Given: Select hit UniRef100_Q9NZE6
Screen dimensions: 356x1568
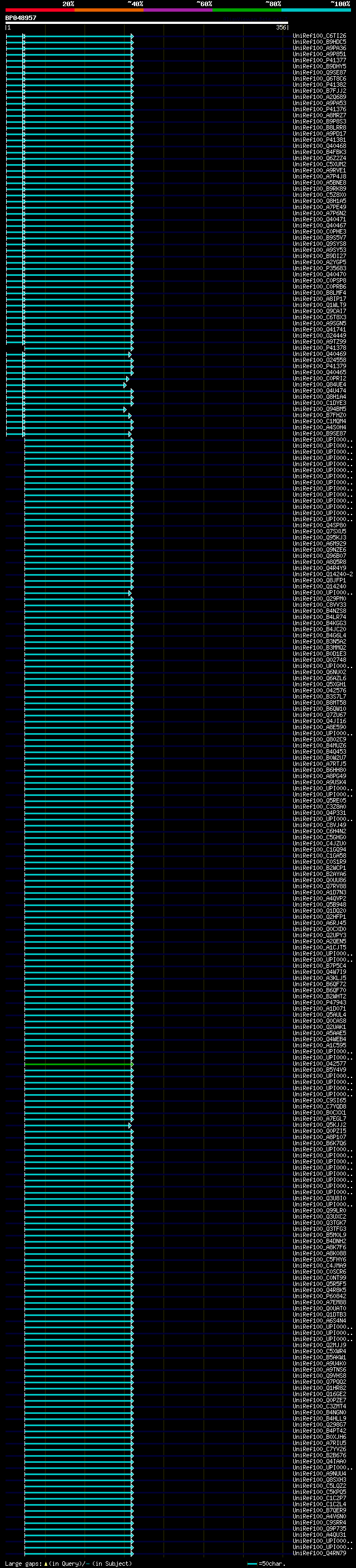Looking at the screenshot, I should click(319, 550).
